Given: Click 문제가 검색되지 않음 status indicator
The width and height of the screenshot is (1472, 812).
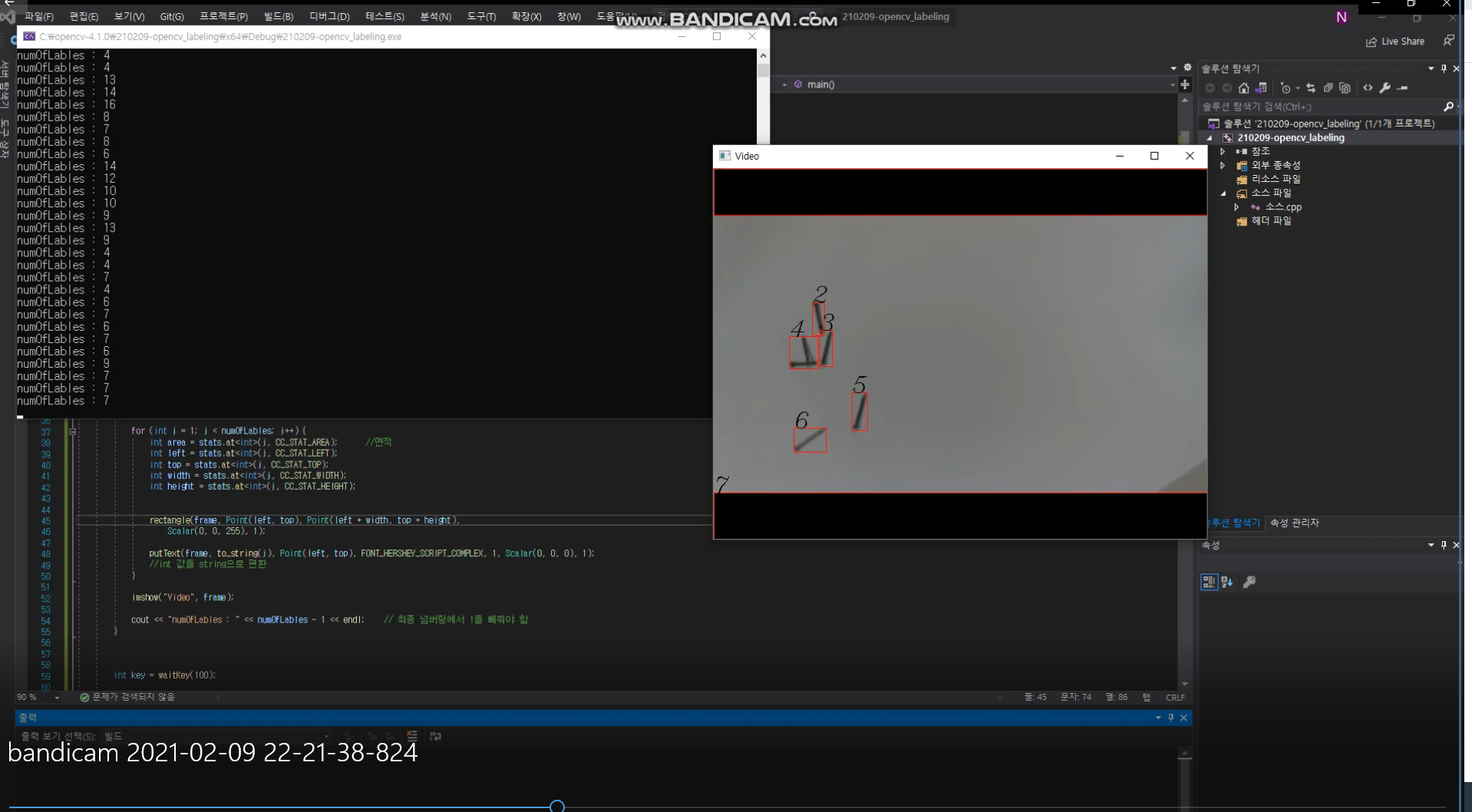Looking at the screenshot, I should tap(127, 697).
